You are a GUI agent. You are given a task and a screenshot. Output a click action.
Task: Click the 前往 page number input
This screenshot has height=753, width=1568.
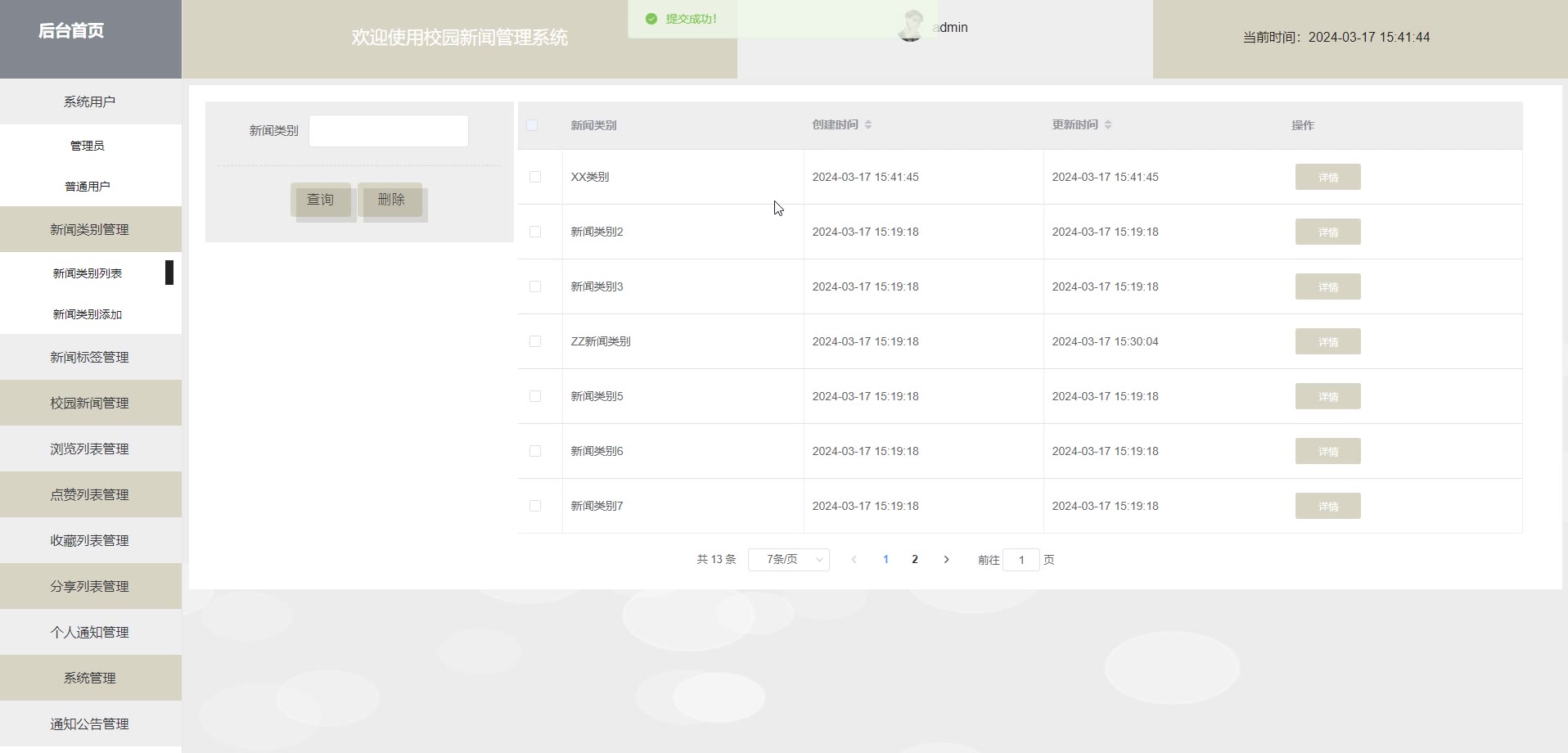tap(1021, 560)
